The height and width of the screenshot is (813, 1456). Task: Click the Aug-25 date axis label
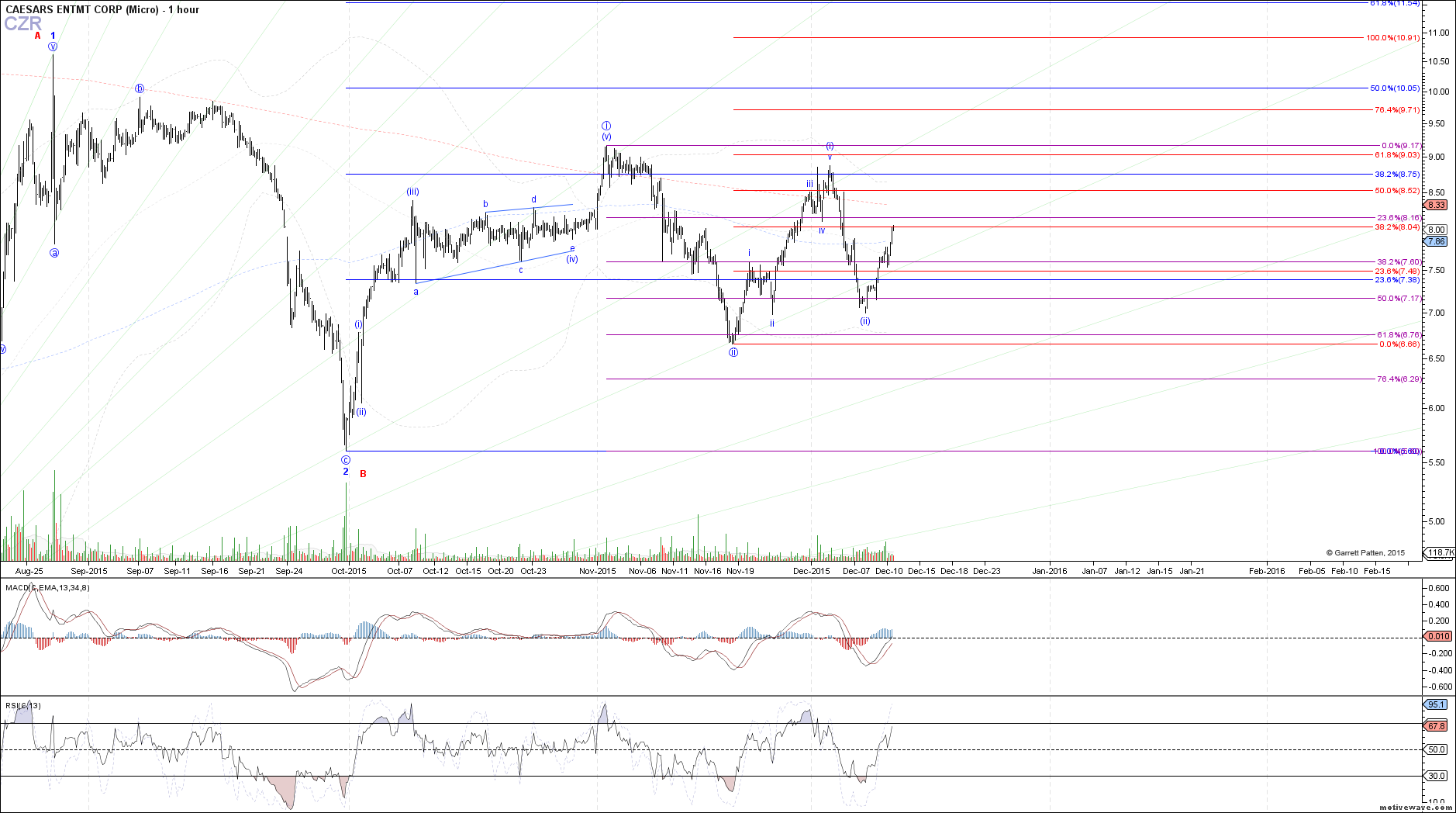pos(29,571)
